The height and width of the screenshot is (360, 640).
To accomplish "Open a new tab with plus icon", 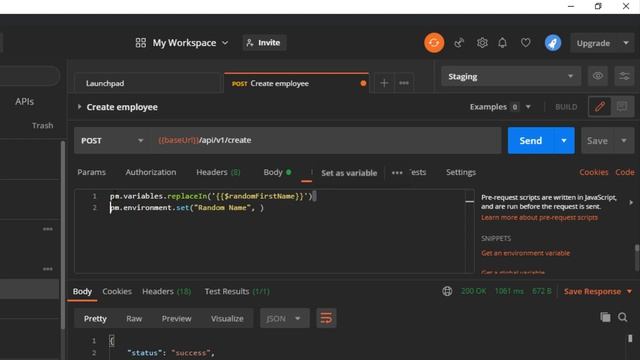I will coord(384,83).
